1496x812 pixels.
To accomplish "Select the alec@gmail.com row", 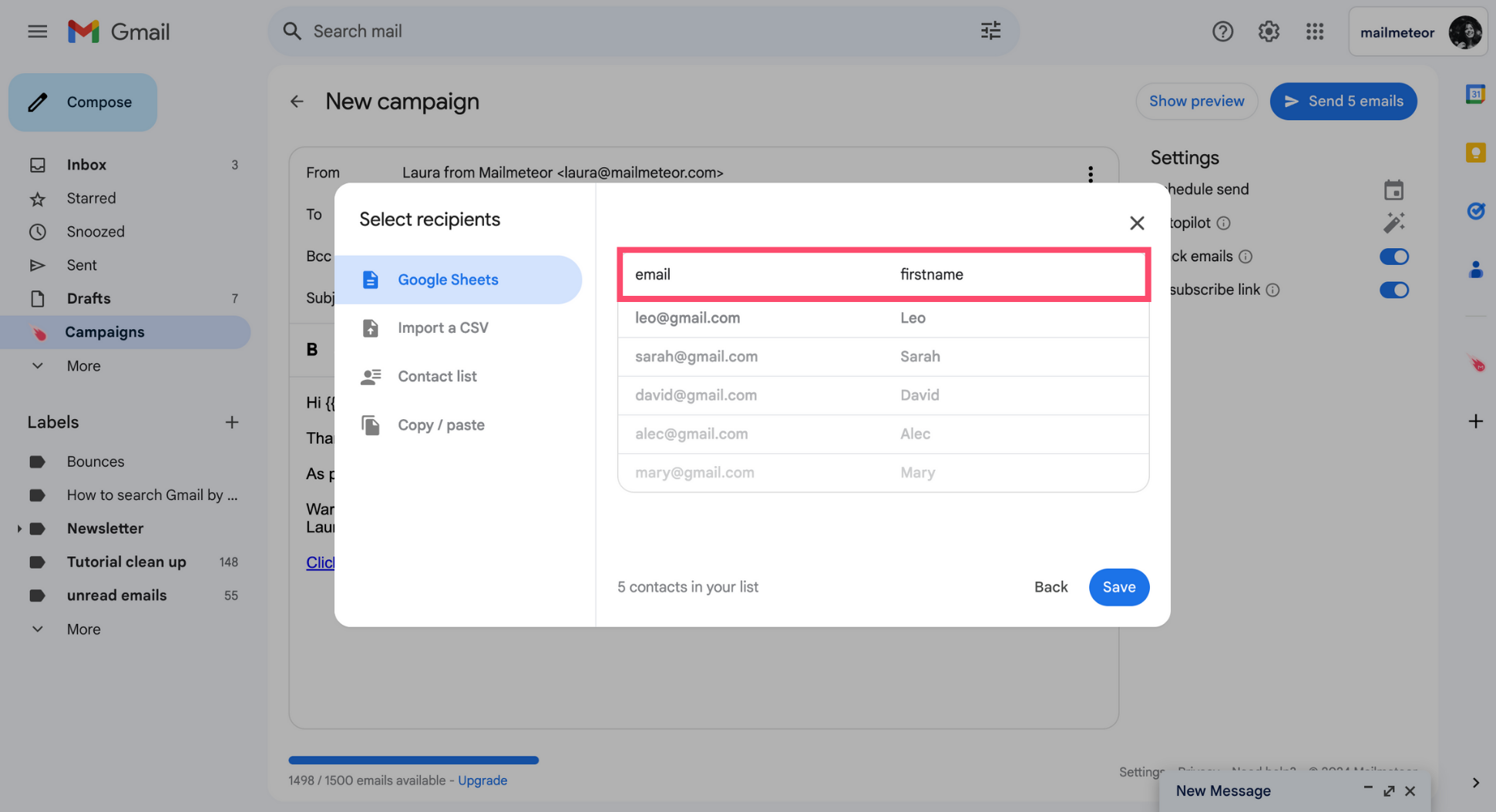I will [x=883, y=434].
